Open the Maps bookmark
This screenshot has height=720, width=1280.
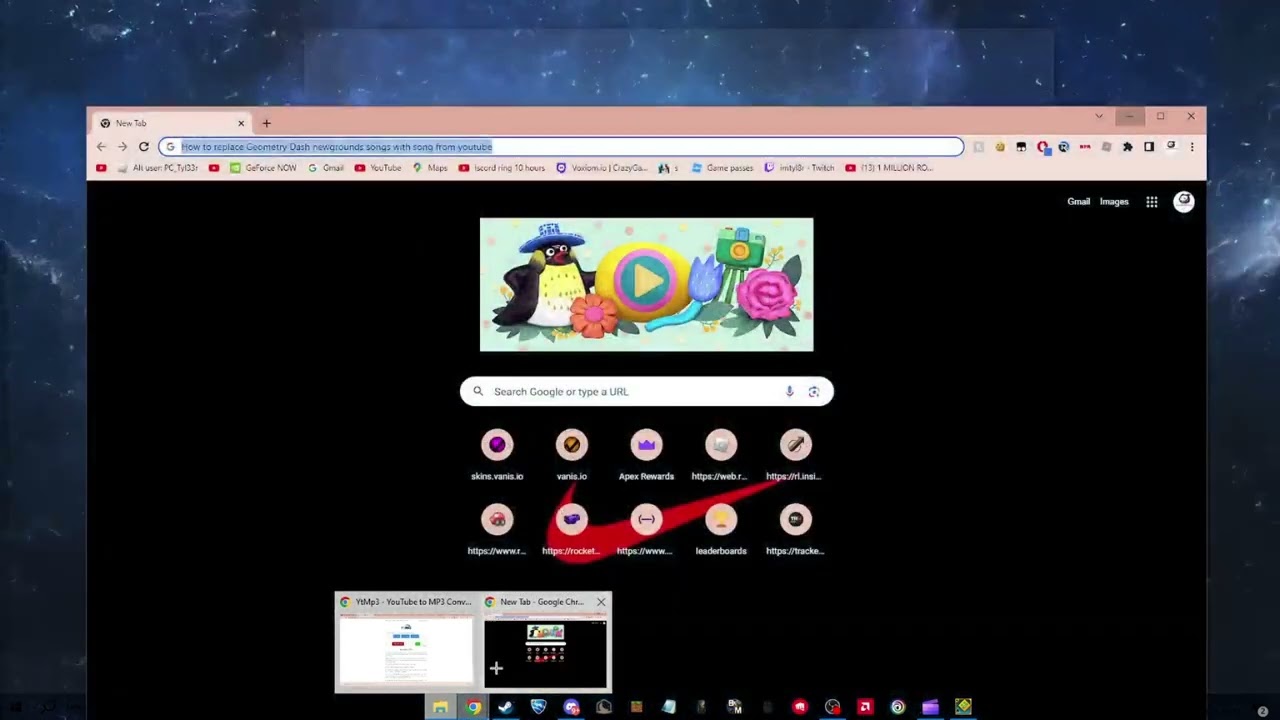(x=430, y=168)
